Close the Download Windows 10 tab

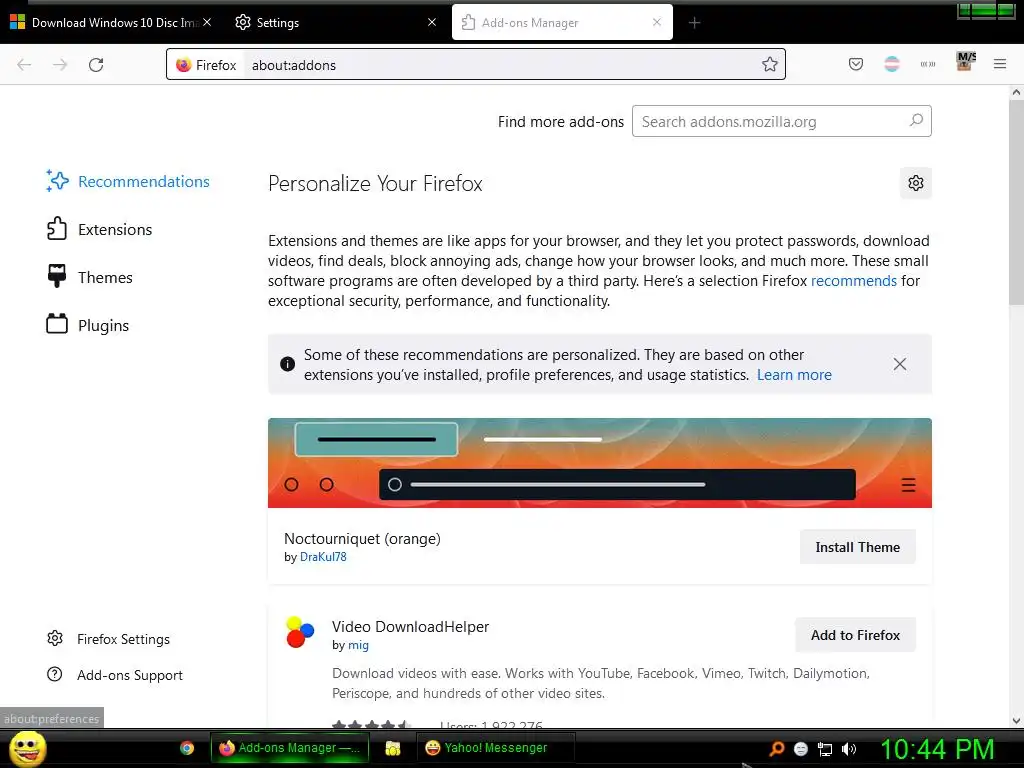(x=207, y=22)
